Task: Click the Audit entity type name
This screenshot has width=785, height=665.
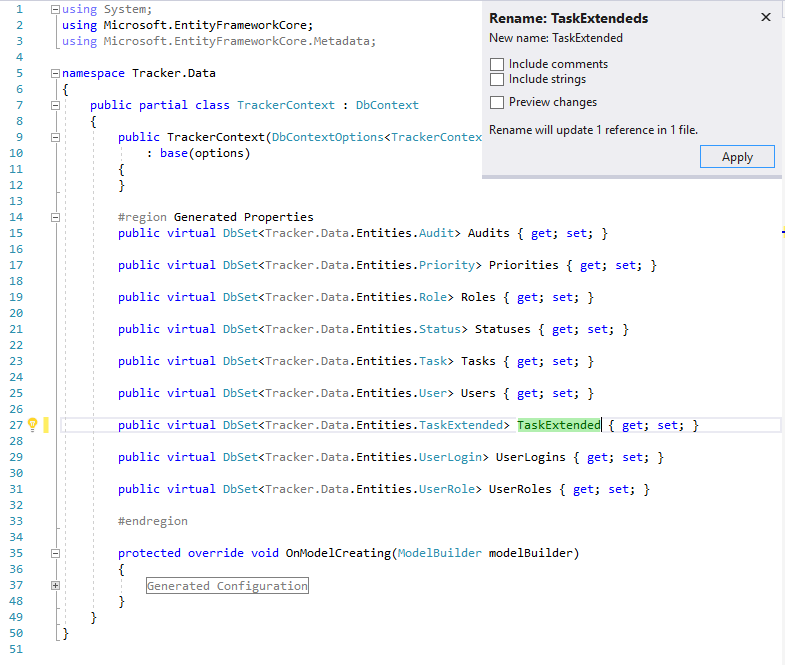Action: click(x=436, y=233)
